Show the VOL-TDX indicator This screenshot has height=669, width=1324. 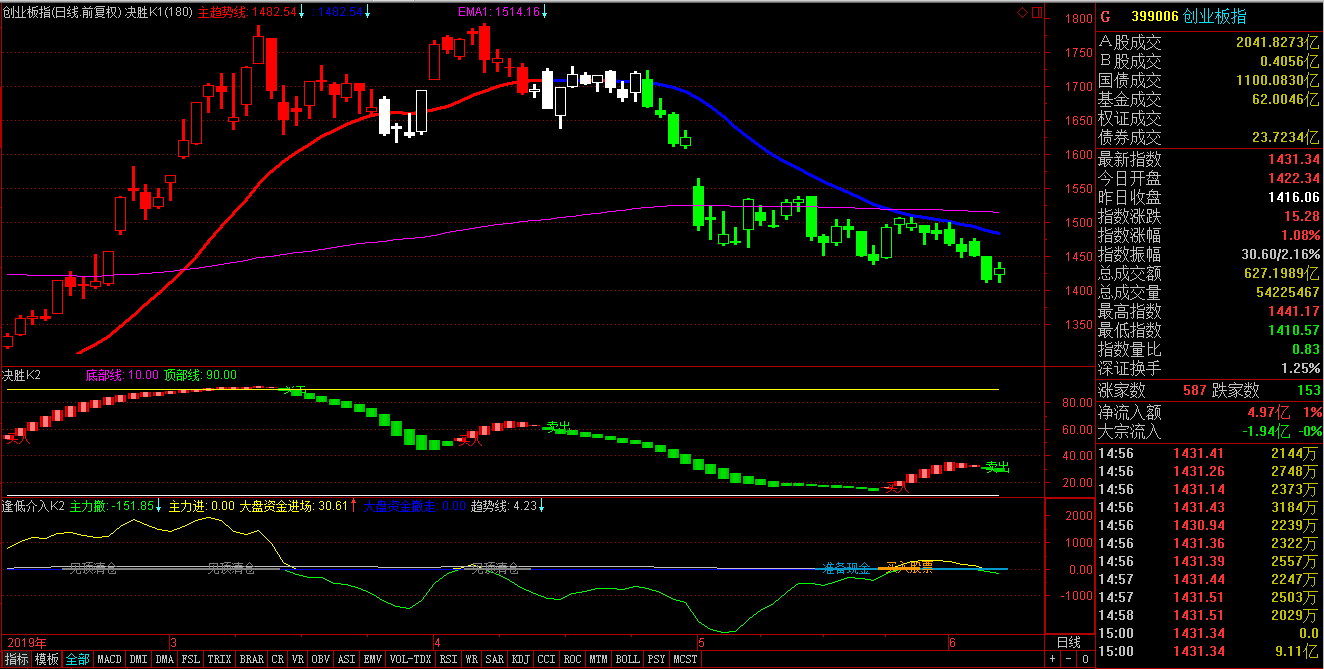click(x=411, y=660)
